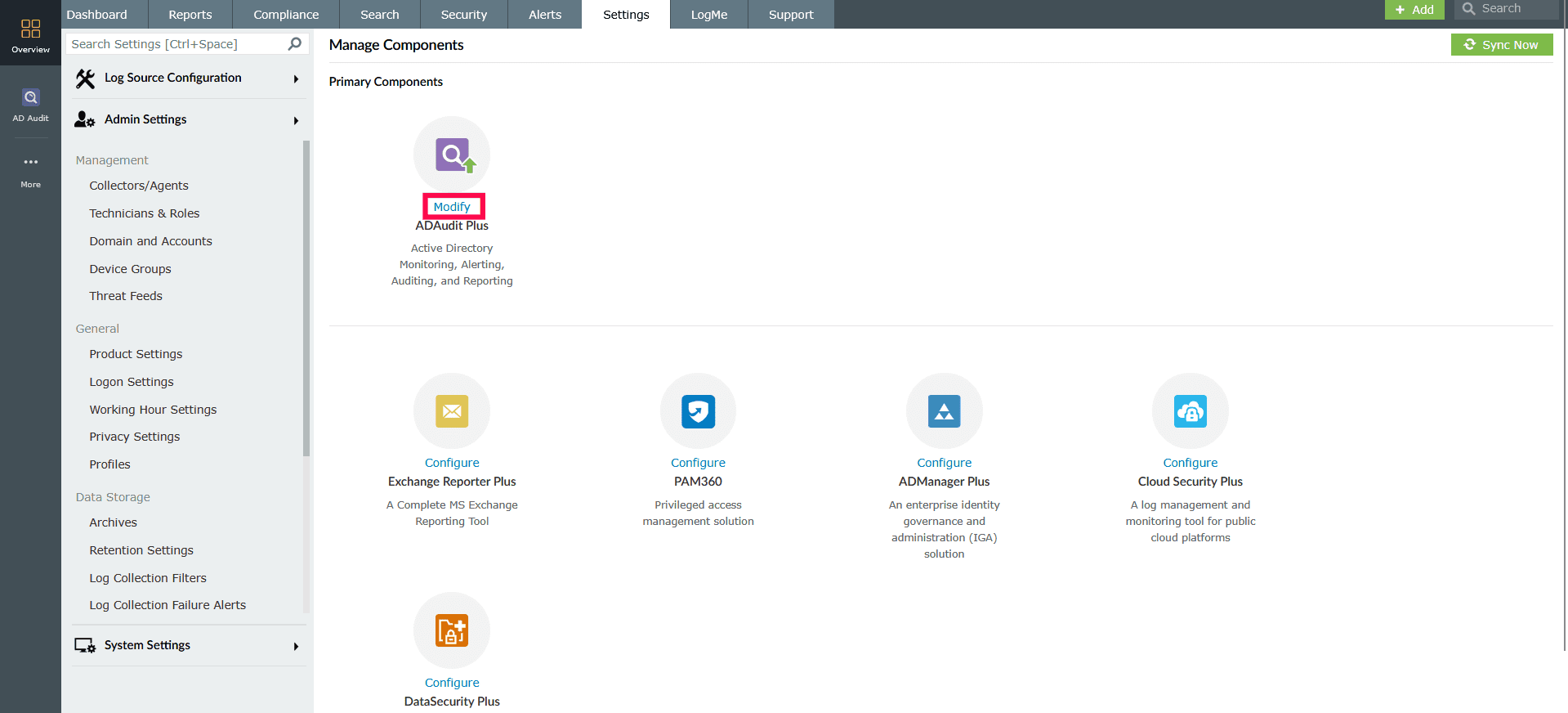Expand the Log Source Configuration arrow
The image size is (1568, 713).
[x=296, y=79]
